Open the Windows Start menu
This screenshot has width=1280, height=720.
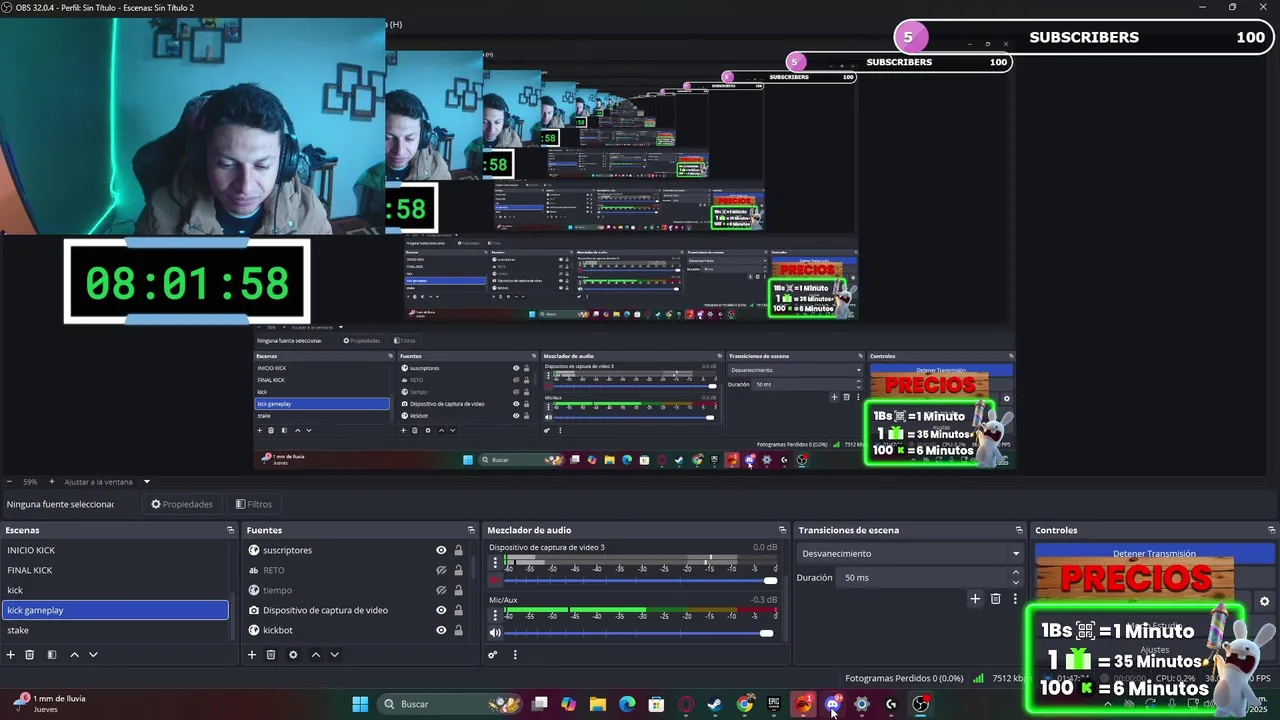tap(360, 704)
